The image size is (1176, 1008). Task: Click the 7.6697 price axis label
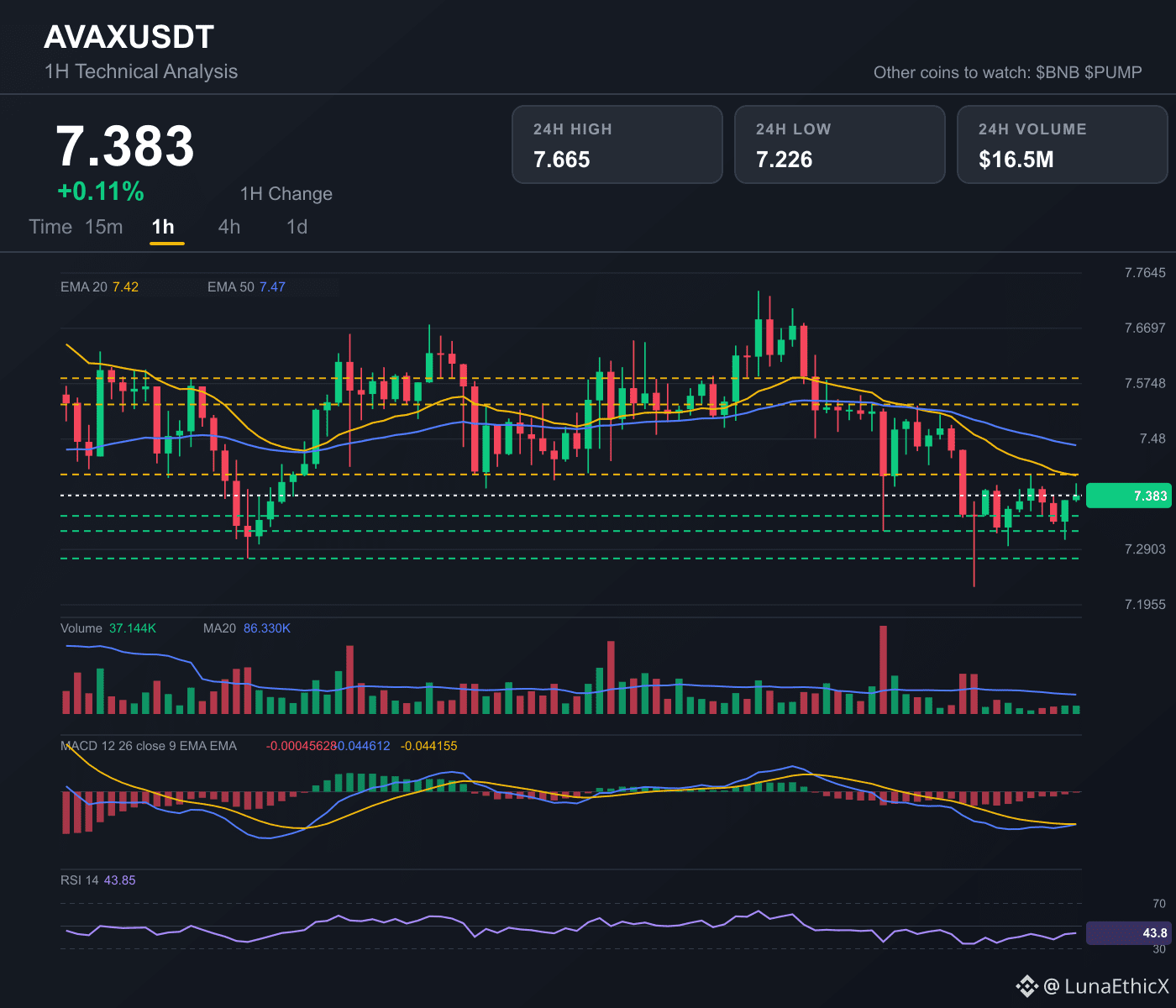coord(1145,328)
